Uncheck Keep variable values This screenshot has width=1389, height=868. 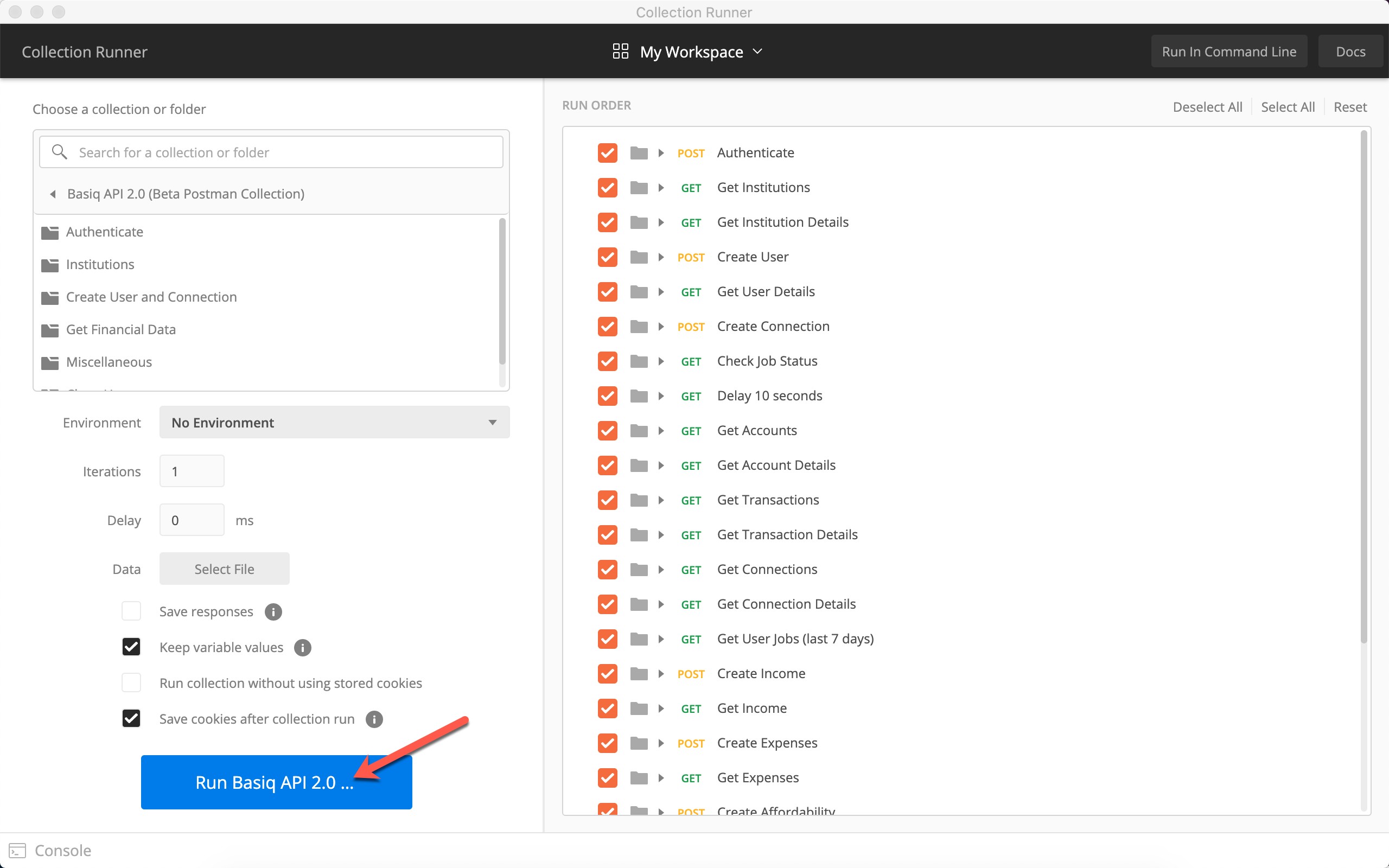(131, 647)
